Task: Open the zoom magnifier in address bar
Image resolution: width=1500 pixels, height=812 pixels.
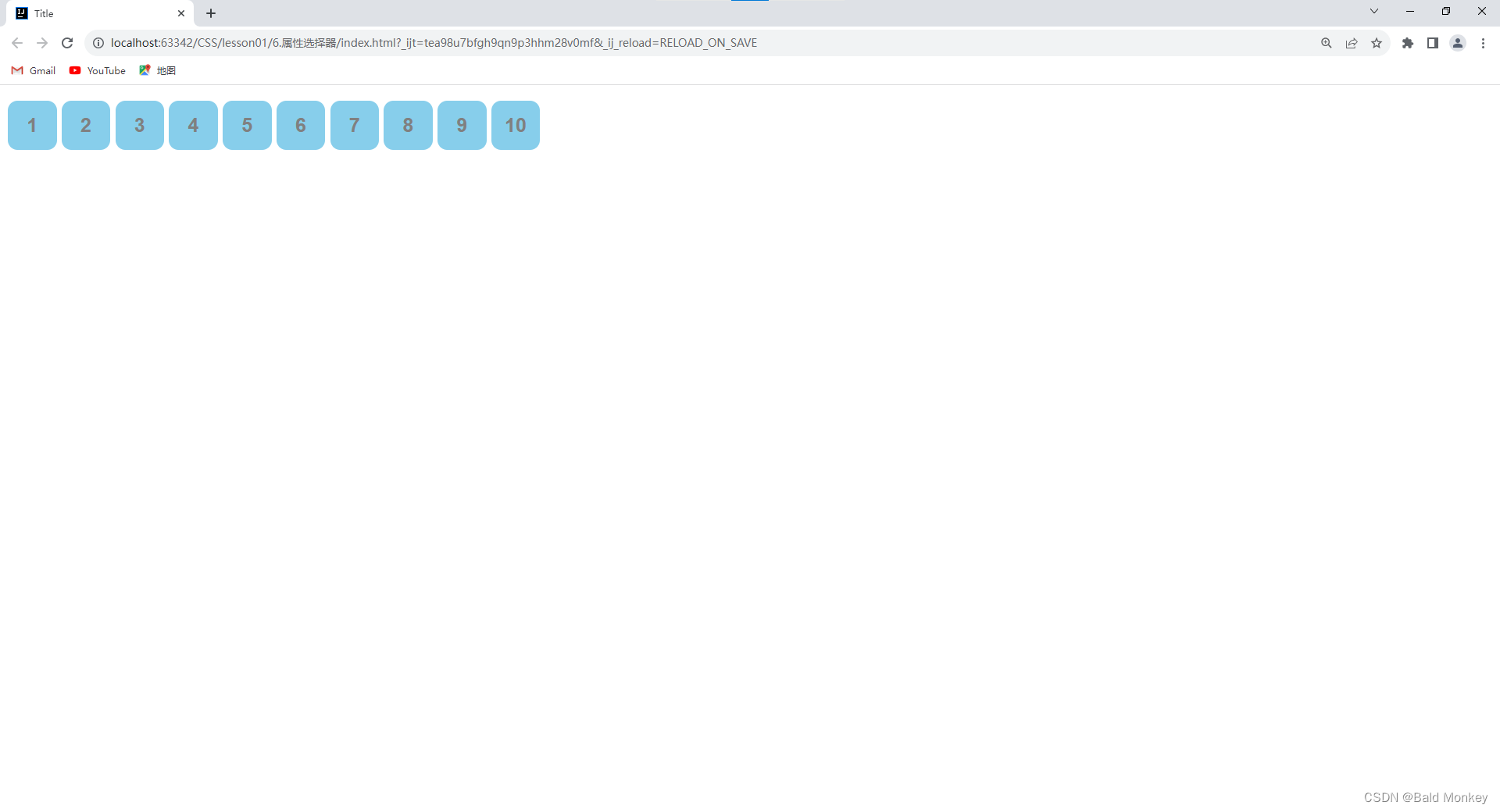Action: 1327,43
